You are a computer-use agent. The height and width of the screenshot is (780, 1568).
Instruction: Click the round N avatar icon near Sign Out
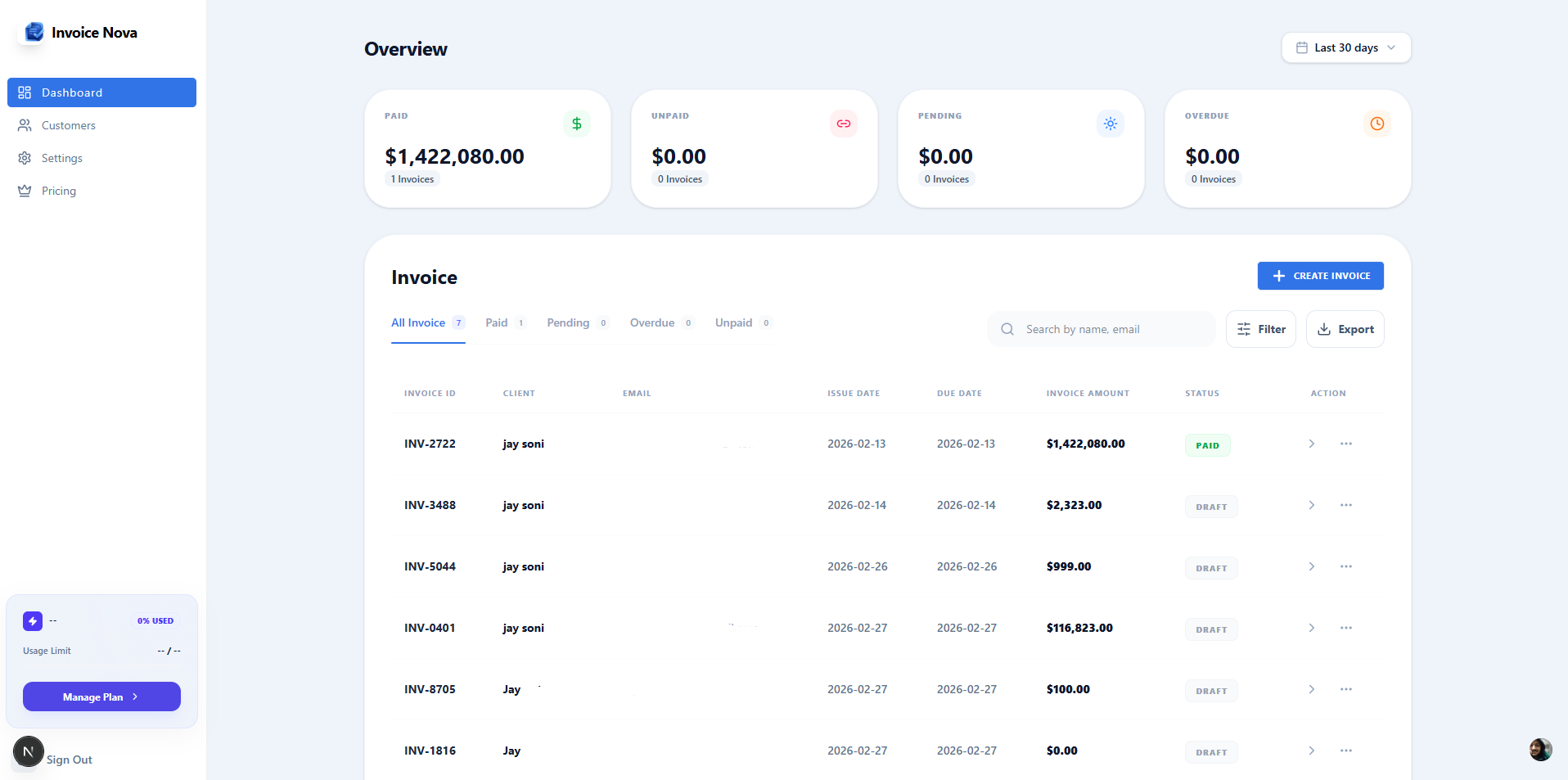[x=28, y=751]
